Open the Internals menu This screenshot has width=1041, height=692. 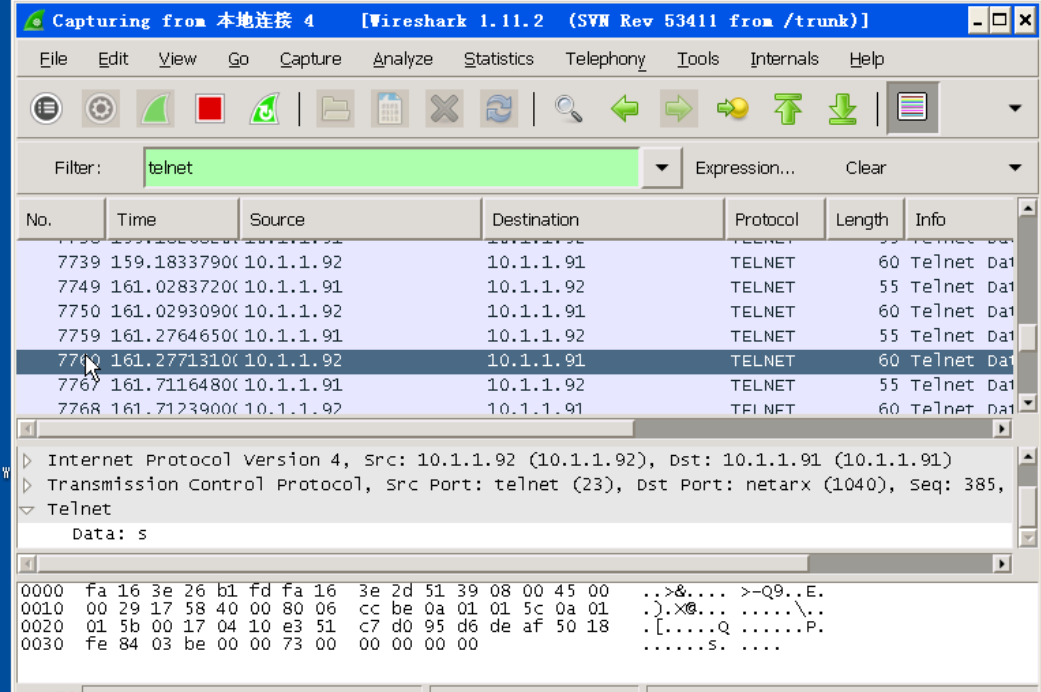784,59
